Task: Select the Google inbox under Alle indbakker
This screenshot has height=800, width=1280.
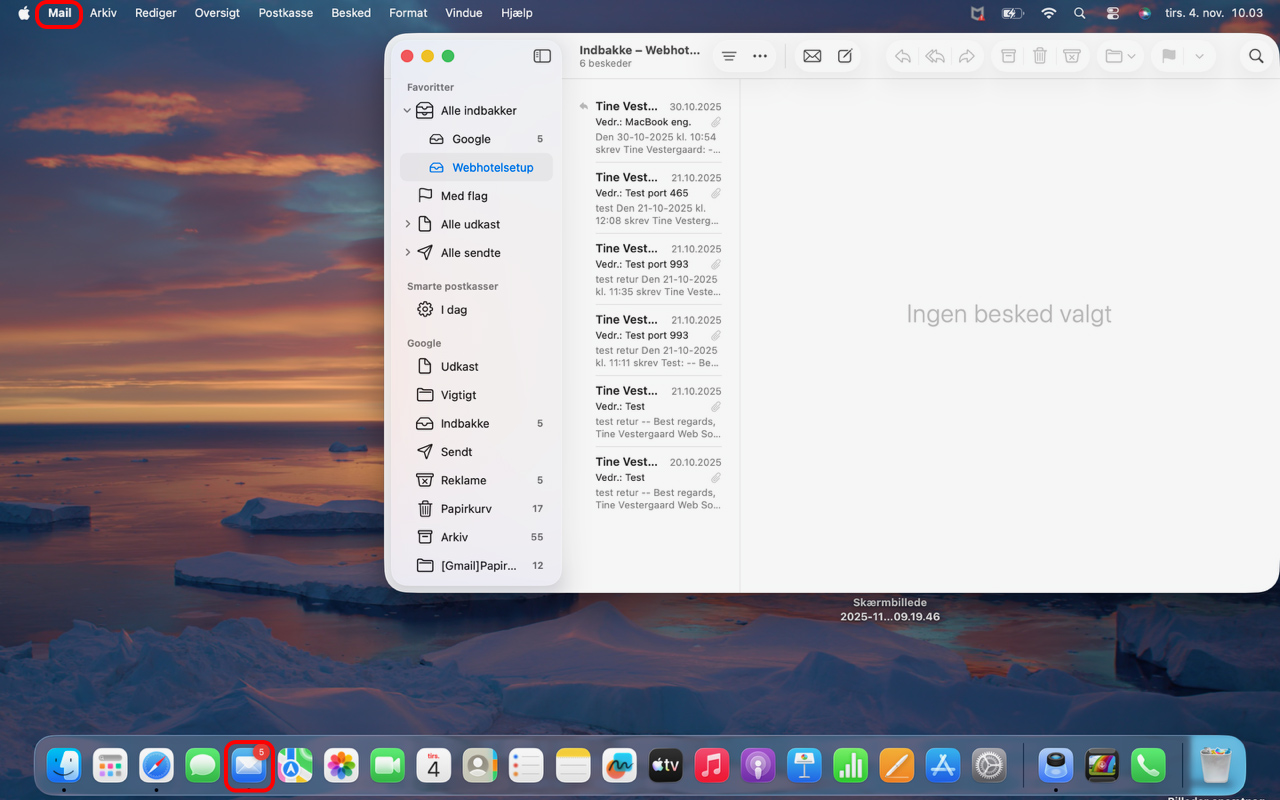Action: tap(471, 139)
